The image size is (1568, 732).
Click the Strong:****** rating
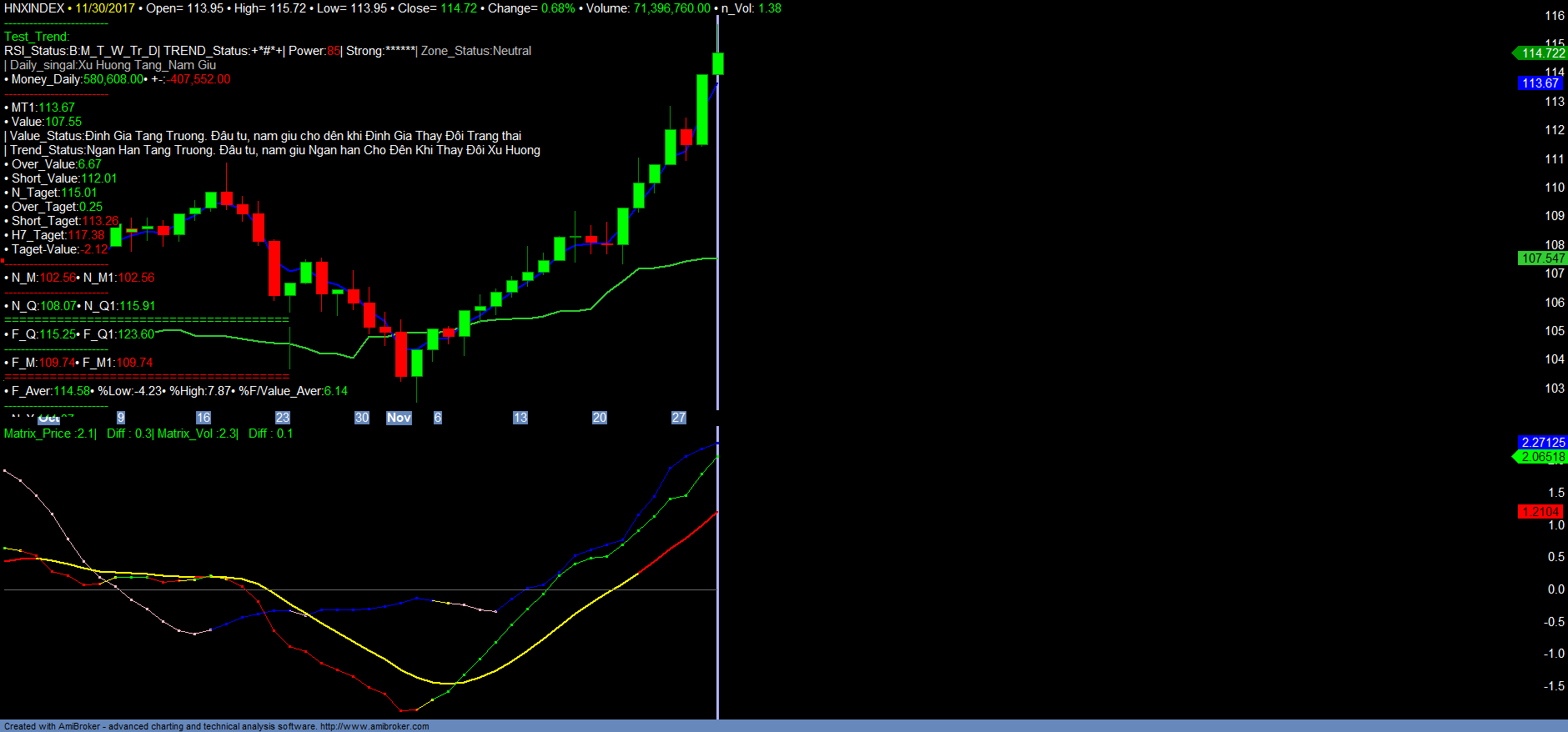[380, 51]
